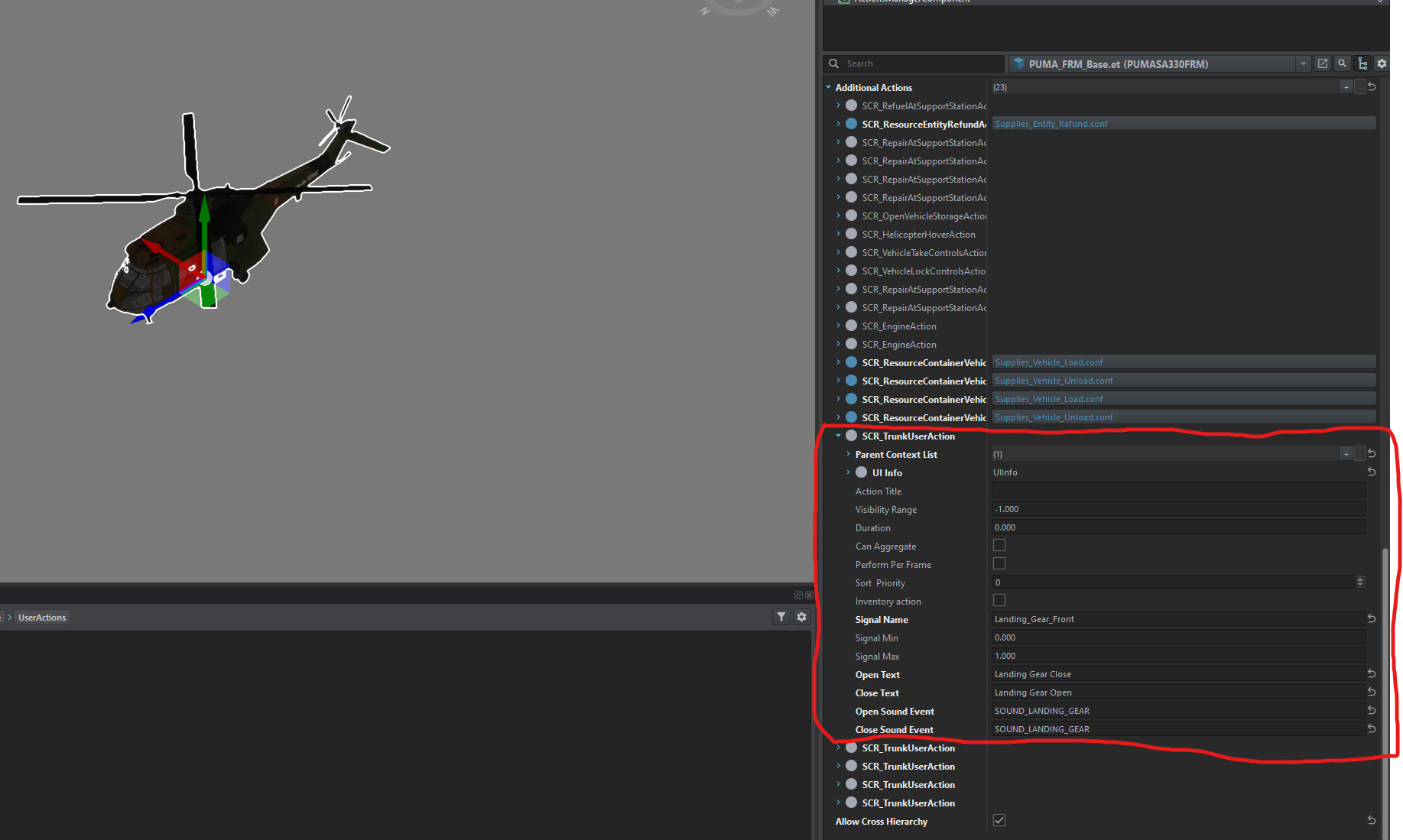Reset the Close Text value
Screen dimensions: 1403x840
(1372, 692)
